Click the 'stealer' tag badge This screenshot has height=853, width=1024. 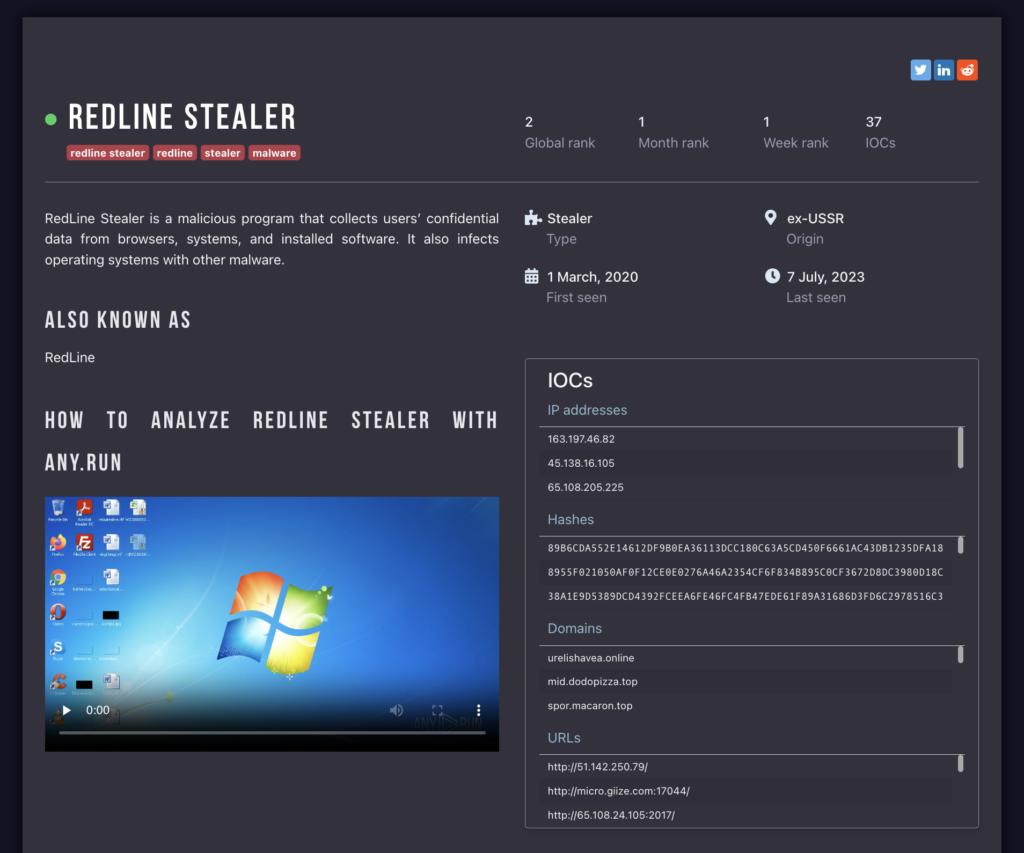click(x=222, y=153)
